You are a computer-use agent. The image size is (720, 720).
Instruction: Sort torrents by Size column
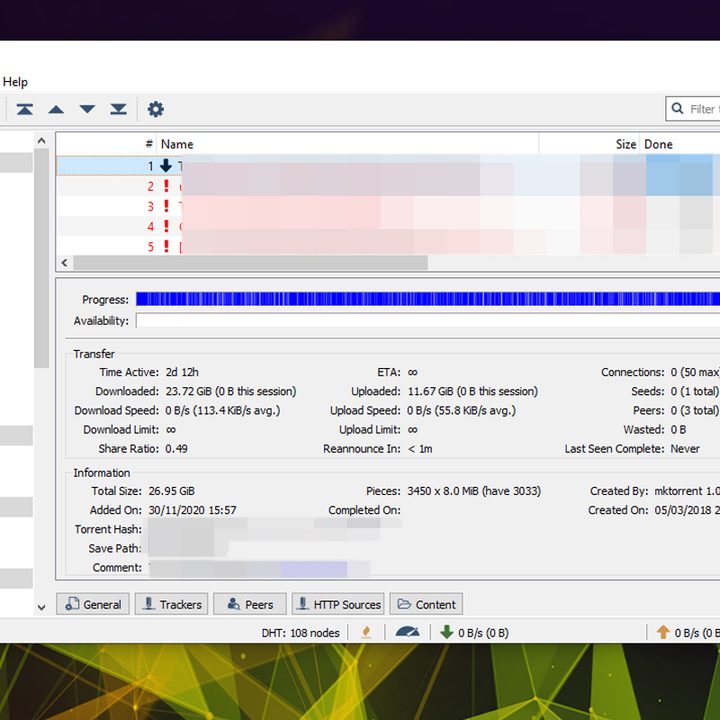tap(590, 144)
